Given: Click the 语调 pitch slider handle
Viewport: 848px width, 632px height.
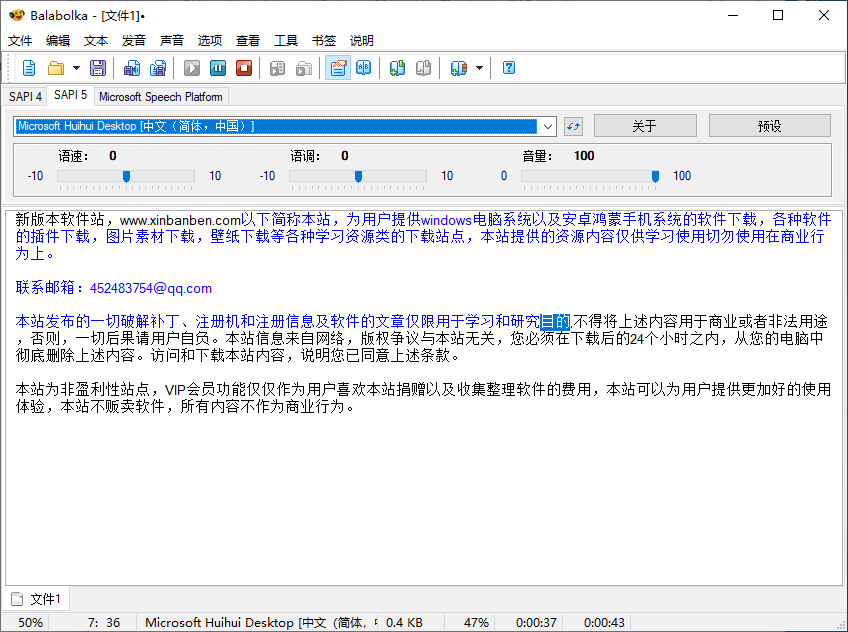Looking at the screenshot, I should (358, 176).
